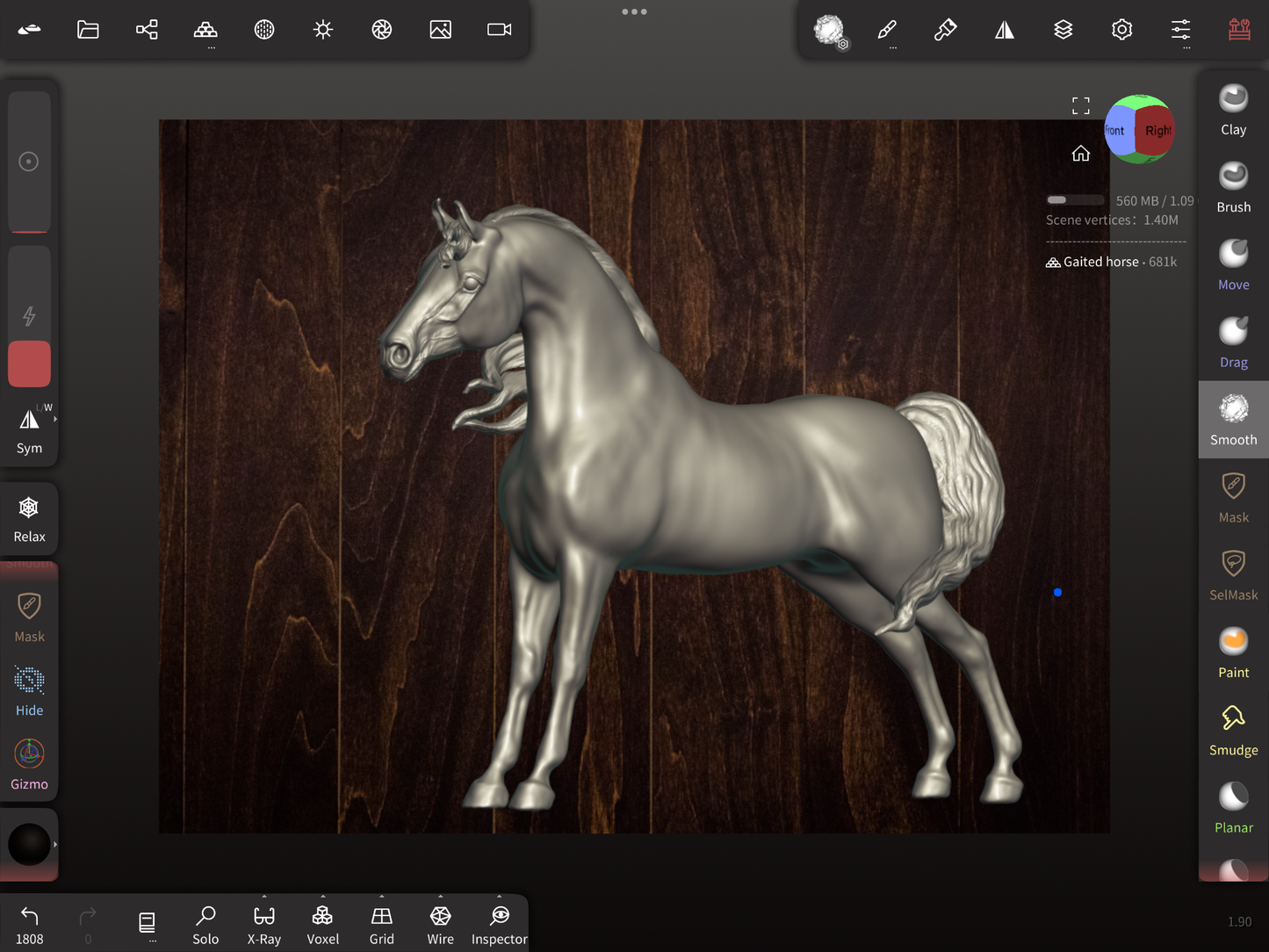Tap the red color swatch
Viewport: 1269px width, 952px height.
[29, 364]
